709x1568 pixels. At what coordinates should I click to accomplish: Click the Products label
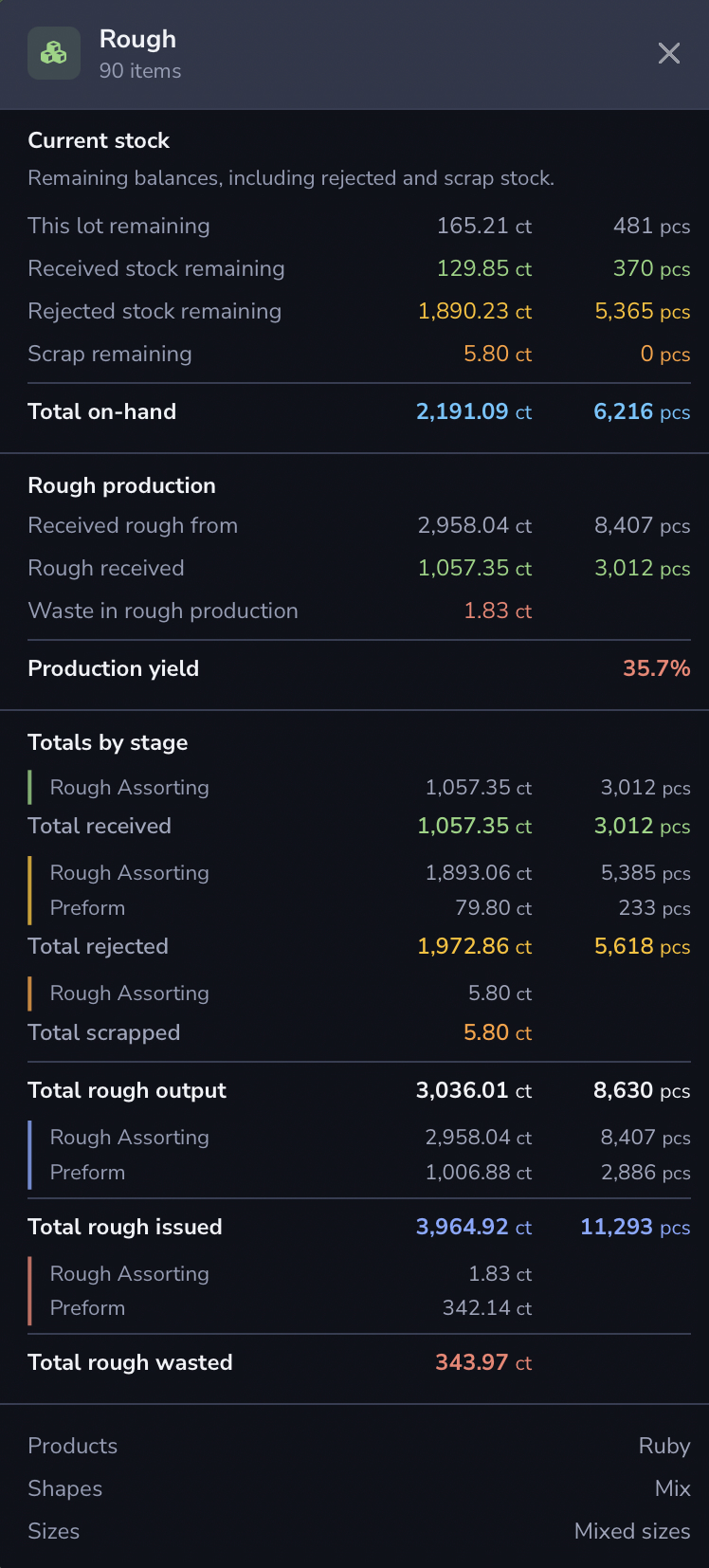[73, 1446]
